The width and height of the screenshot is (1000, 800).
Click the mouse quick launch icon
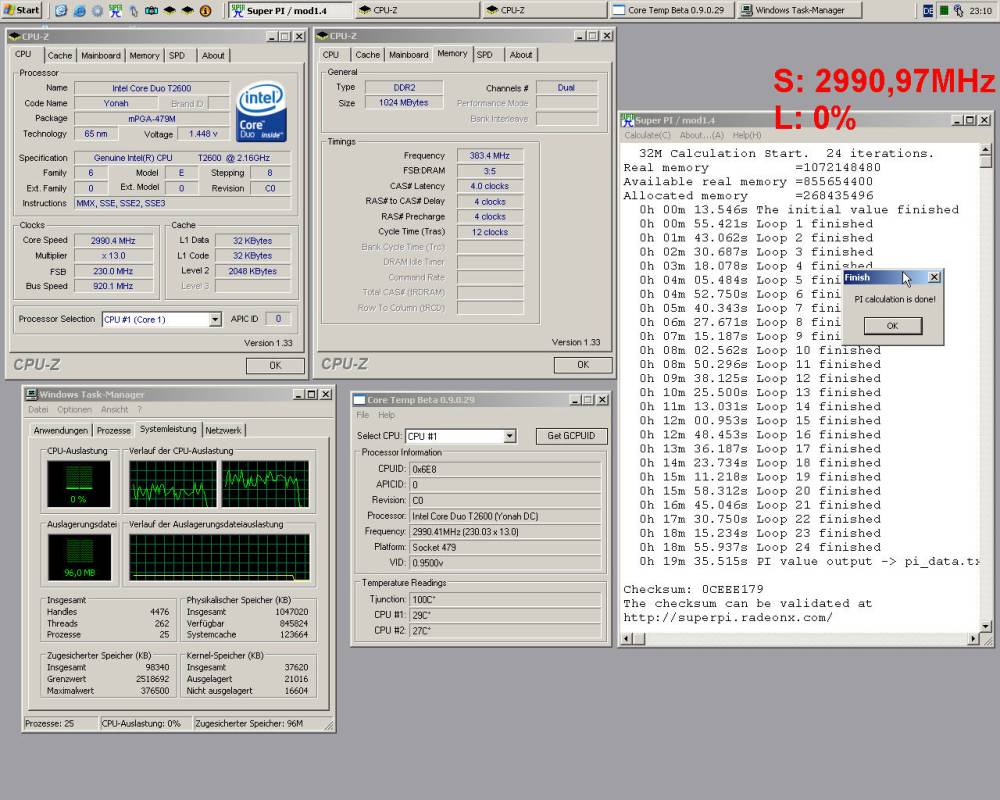[133, 10]
